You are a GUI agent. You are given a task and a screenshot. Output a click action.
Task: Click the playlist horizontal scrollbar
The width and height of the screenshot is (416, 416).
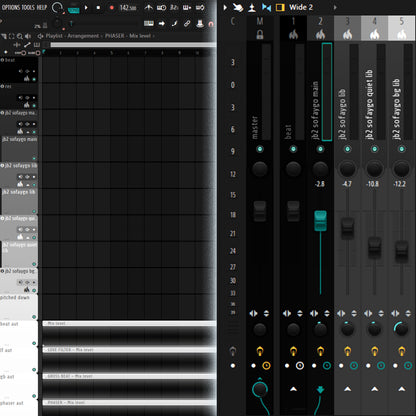point(133,45)
